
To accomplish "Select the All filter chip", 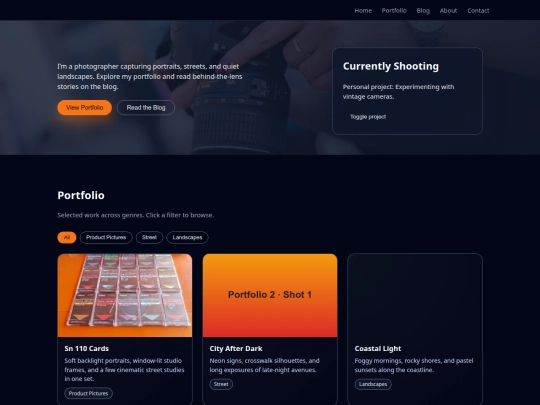I will pos(67,237).
